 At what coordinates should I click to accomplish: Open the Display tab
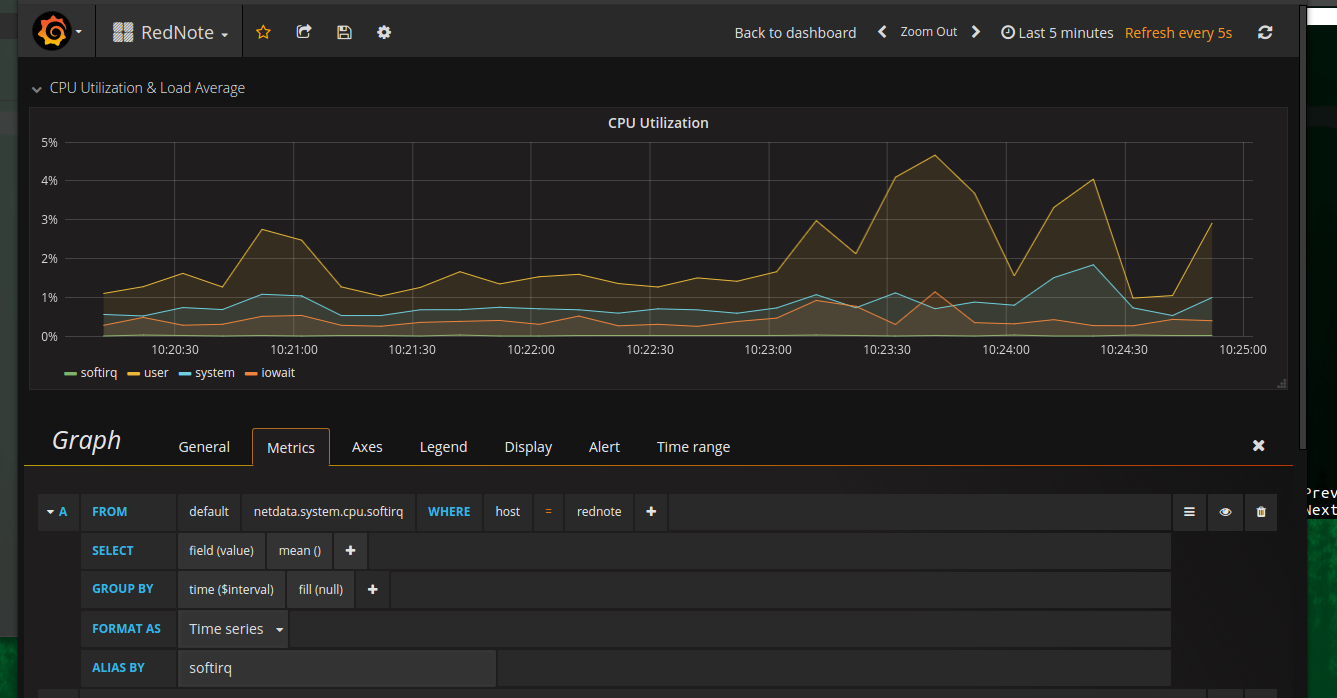point(528,447)
